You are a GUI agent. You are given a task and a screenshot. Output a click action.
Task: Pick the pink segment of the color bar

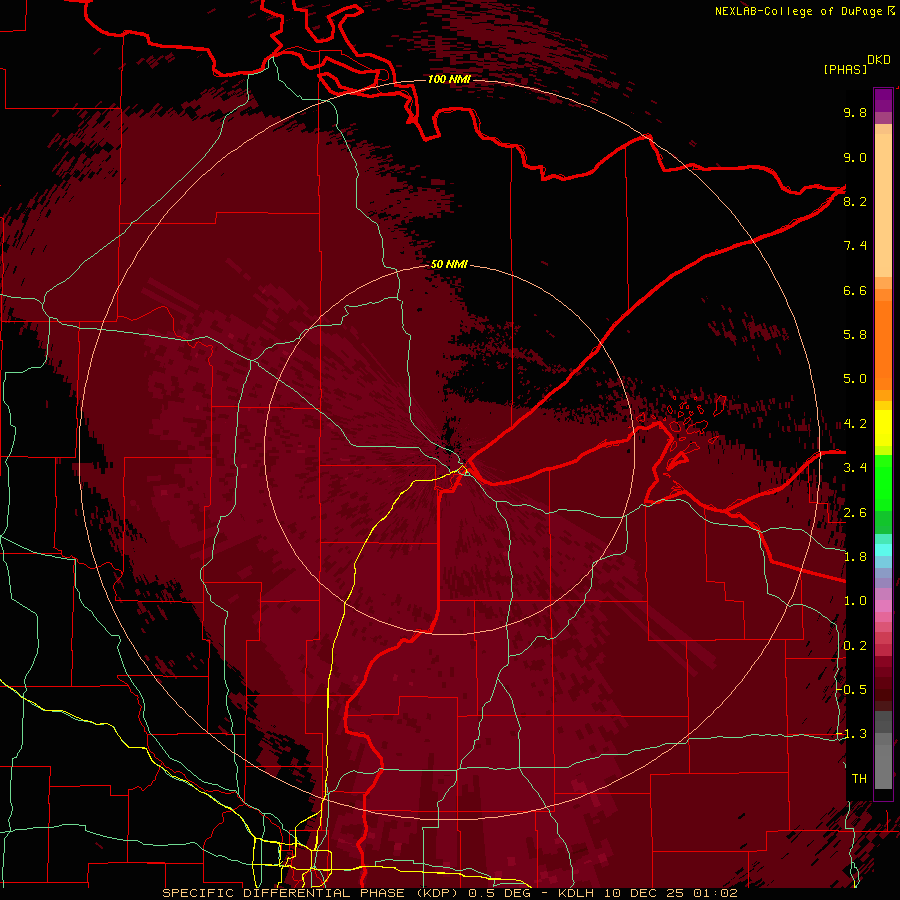[883, 606]
